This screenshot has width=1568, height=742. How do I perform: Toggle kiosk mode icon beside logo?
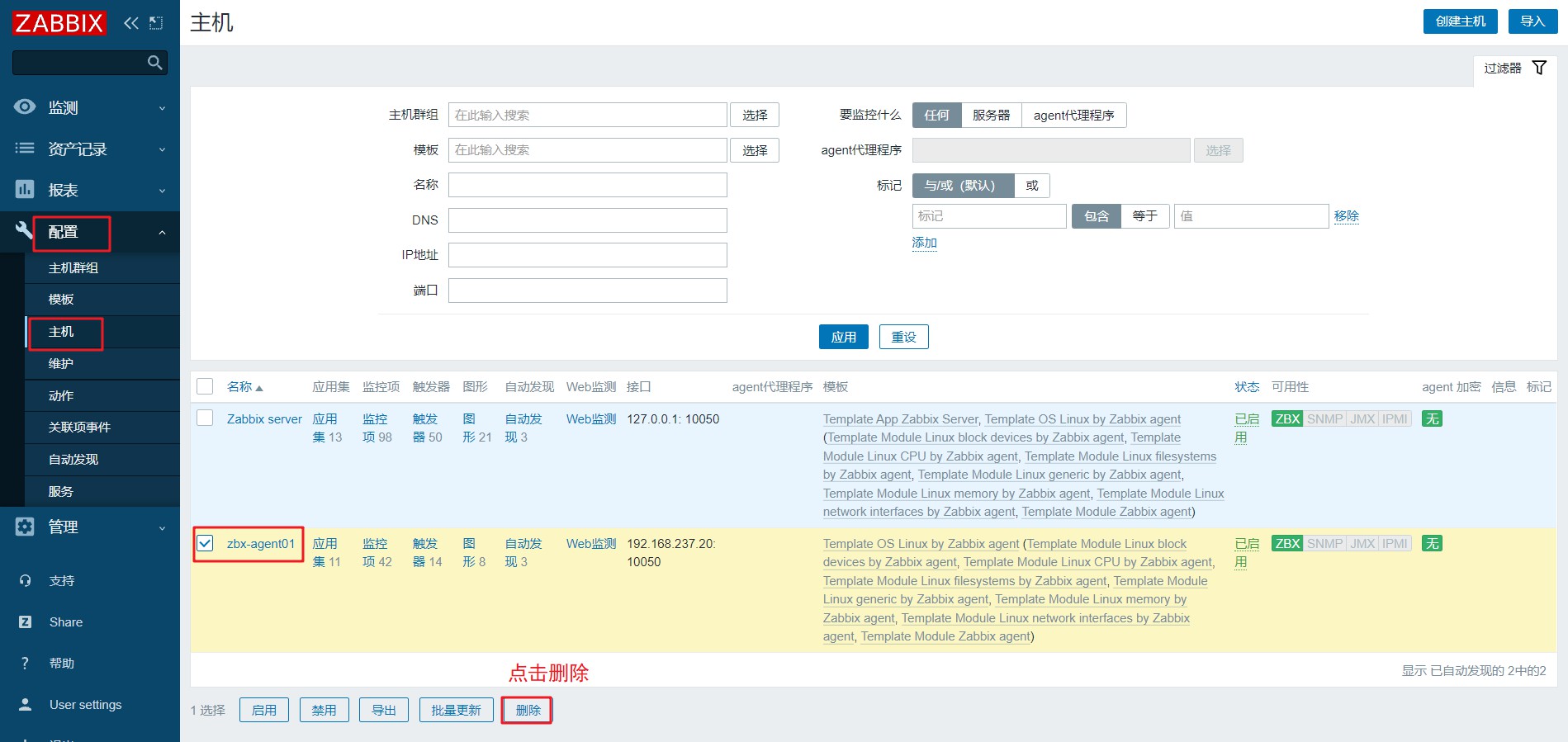click(156, 23)
